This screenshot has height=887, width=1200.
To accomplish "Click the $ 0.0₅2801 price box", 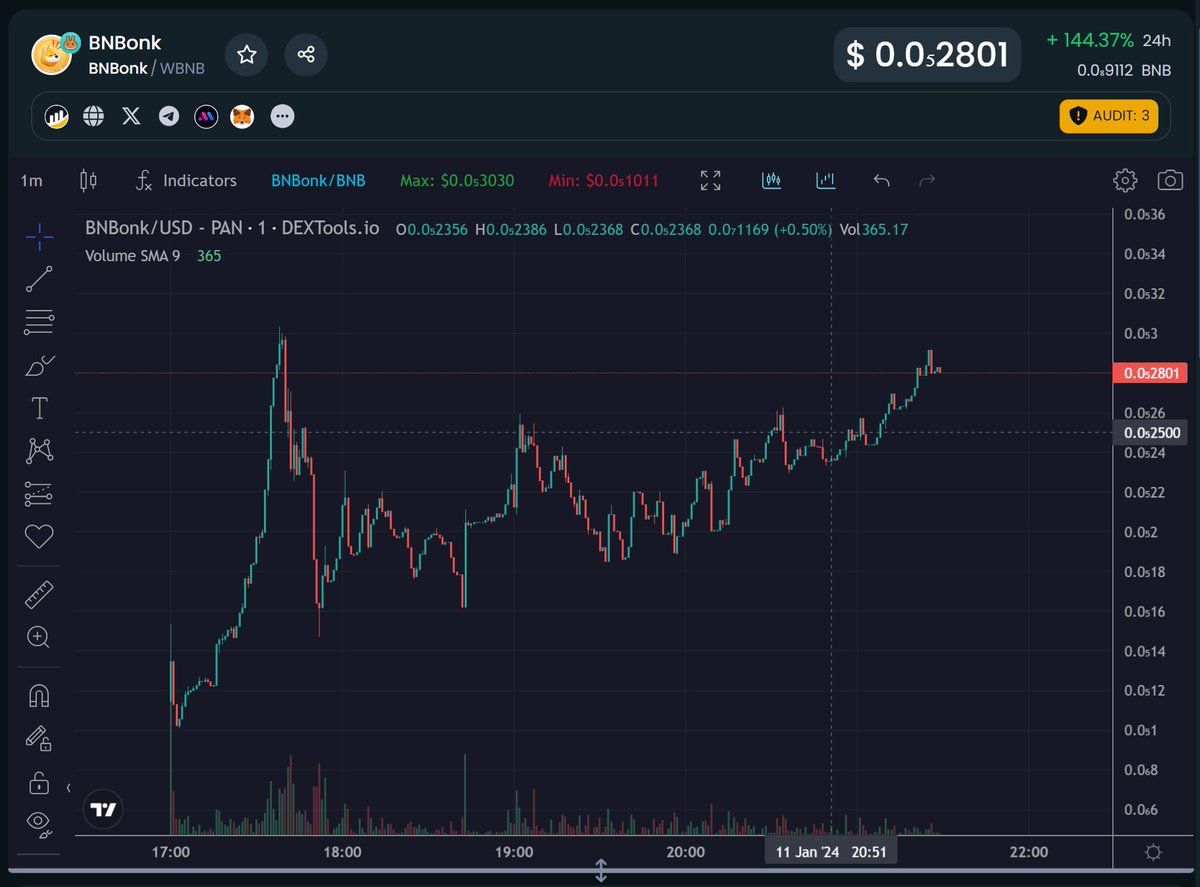I will point(927,54).
